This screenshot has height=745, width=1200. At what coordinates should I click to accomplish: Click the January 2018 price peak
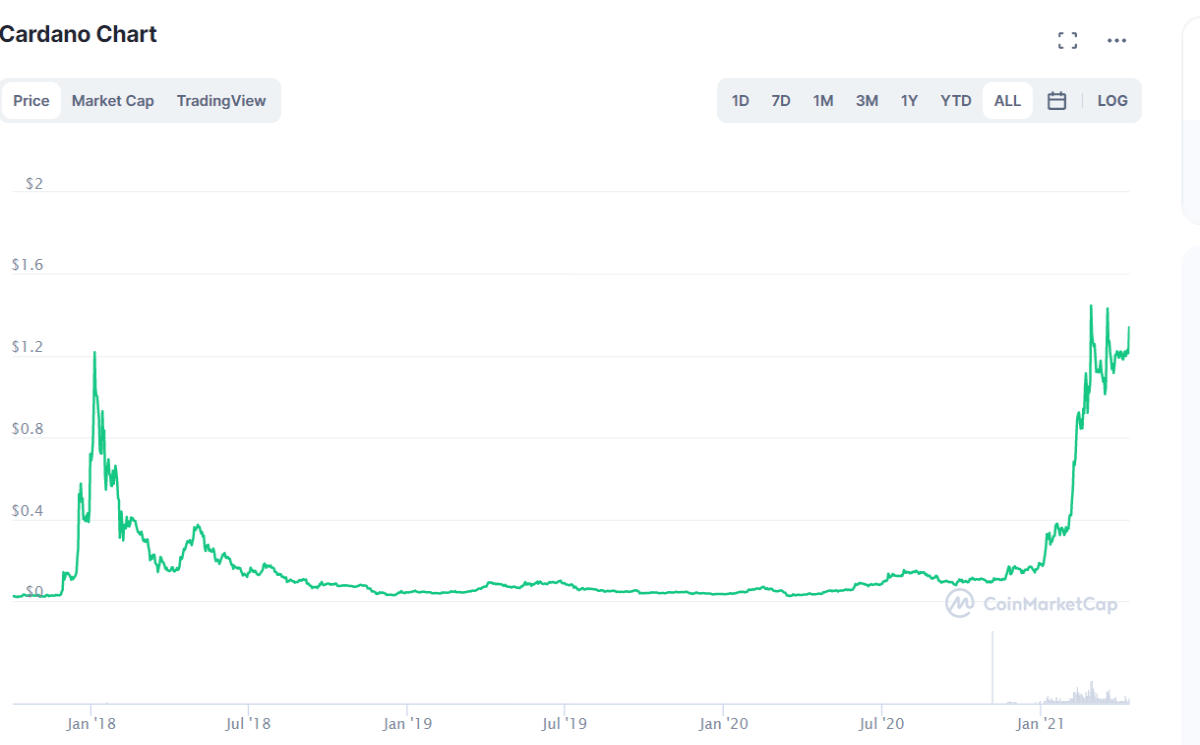click(94, 353)
